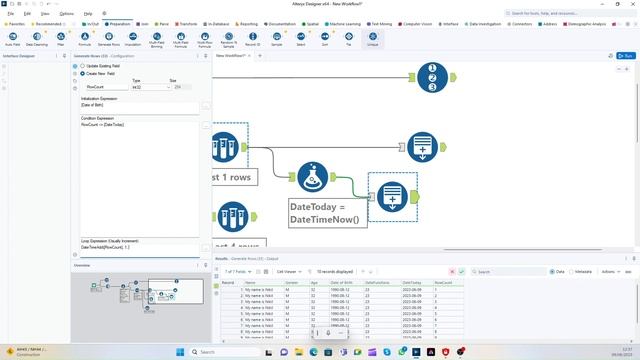Select Metadata view radio in Results

571,271
